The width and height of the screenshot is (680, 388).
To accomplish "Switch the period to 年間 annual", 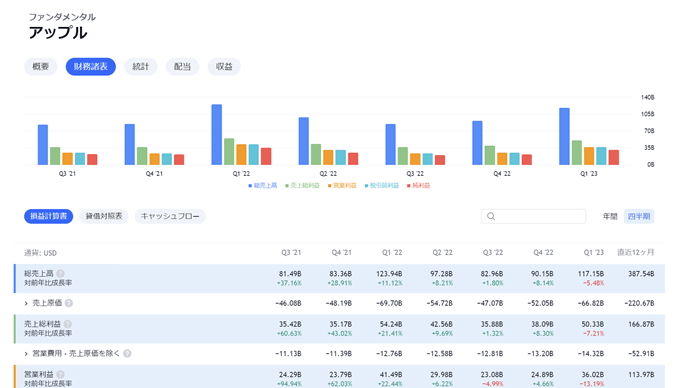I will [x=610, y=216].
